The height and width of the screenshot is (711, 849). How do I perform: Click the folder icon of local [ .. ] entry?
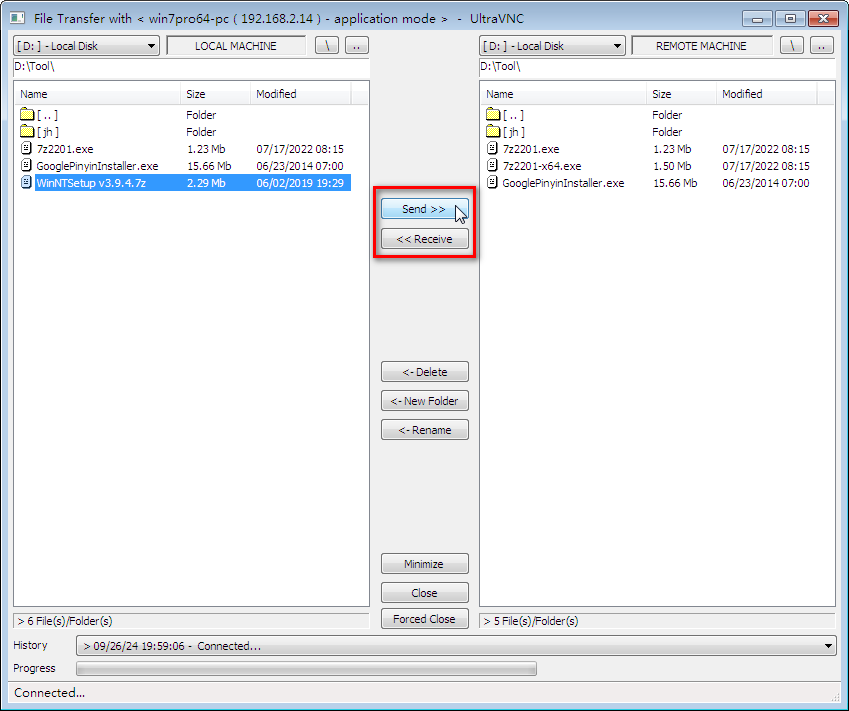point(27,114)
